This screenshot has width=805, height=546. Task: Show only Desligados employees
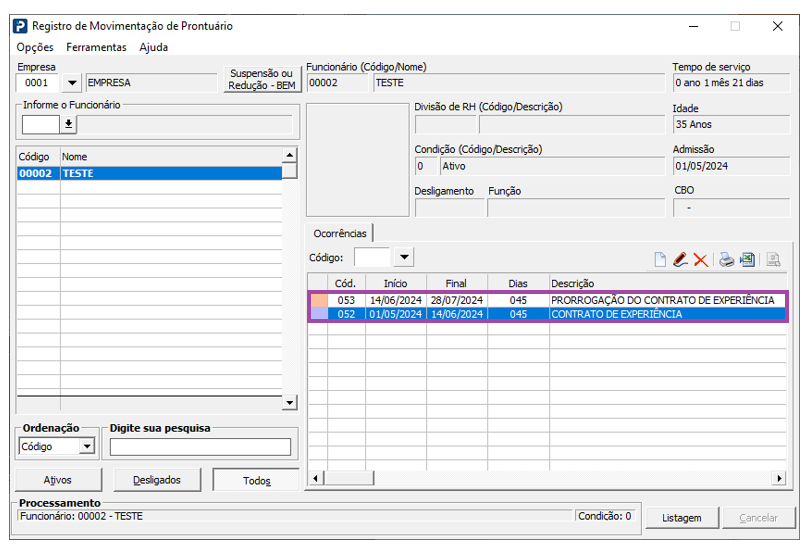(157, 480)
